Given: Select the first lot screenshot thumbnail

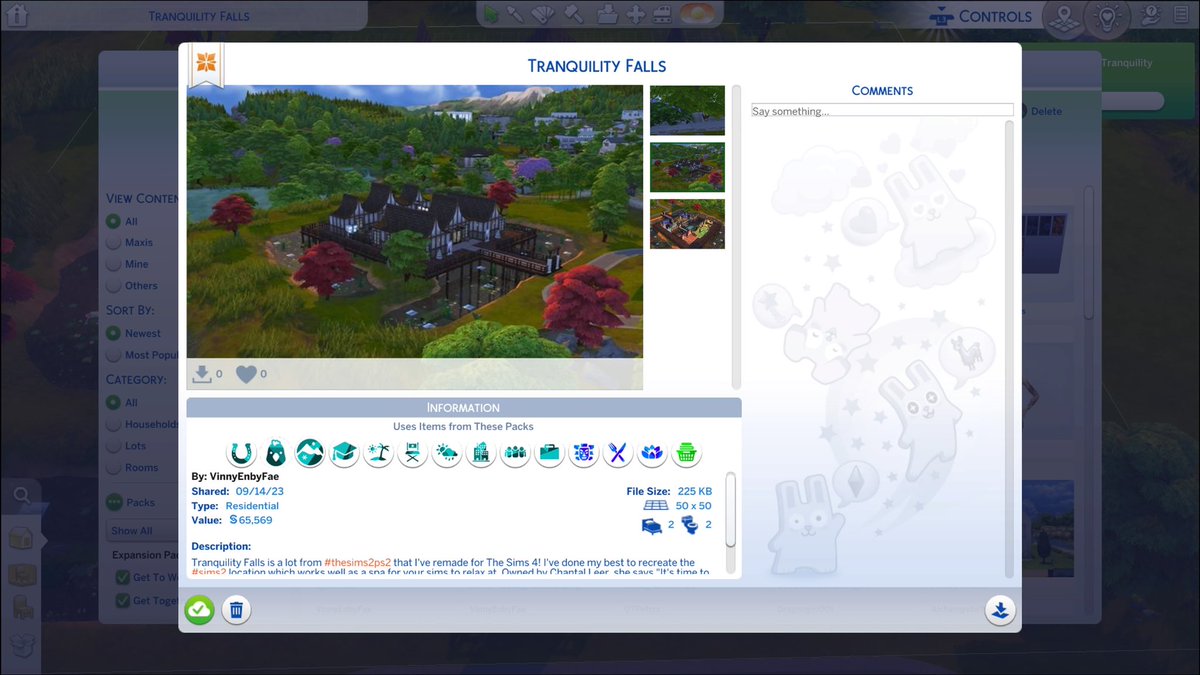Looking at the screenshot, I should 687,110.
